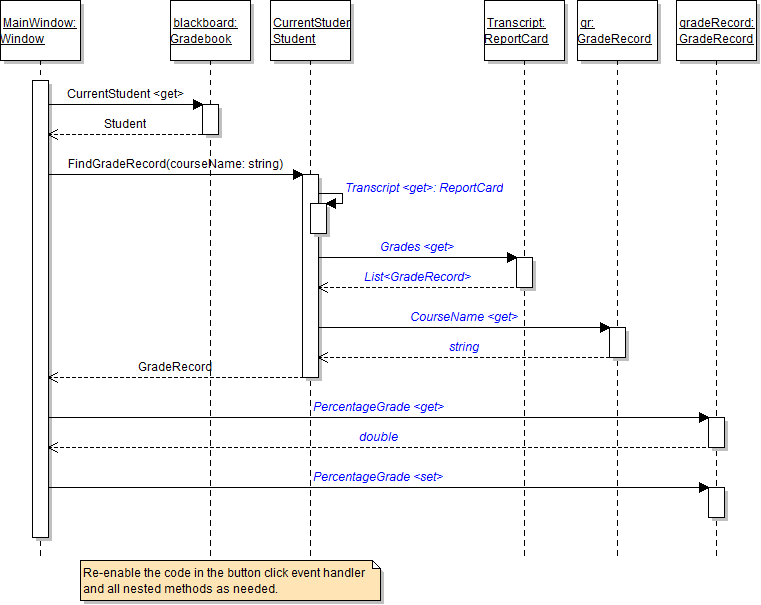This screenshot has width=761, height=605.
Task: Select the yellow Re-enable the code note
Action: pos(230,581)
